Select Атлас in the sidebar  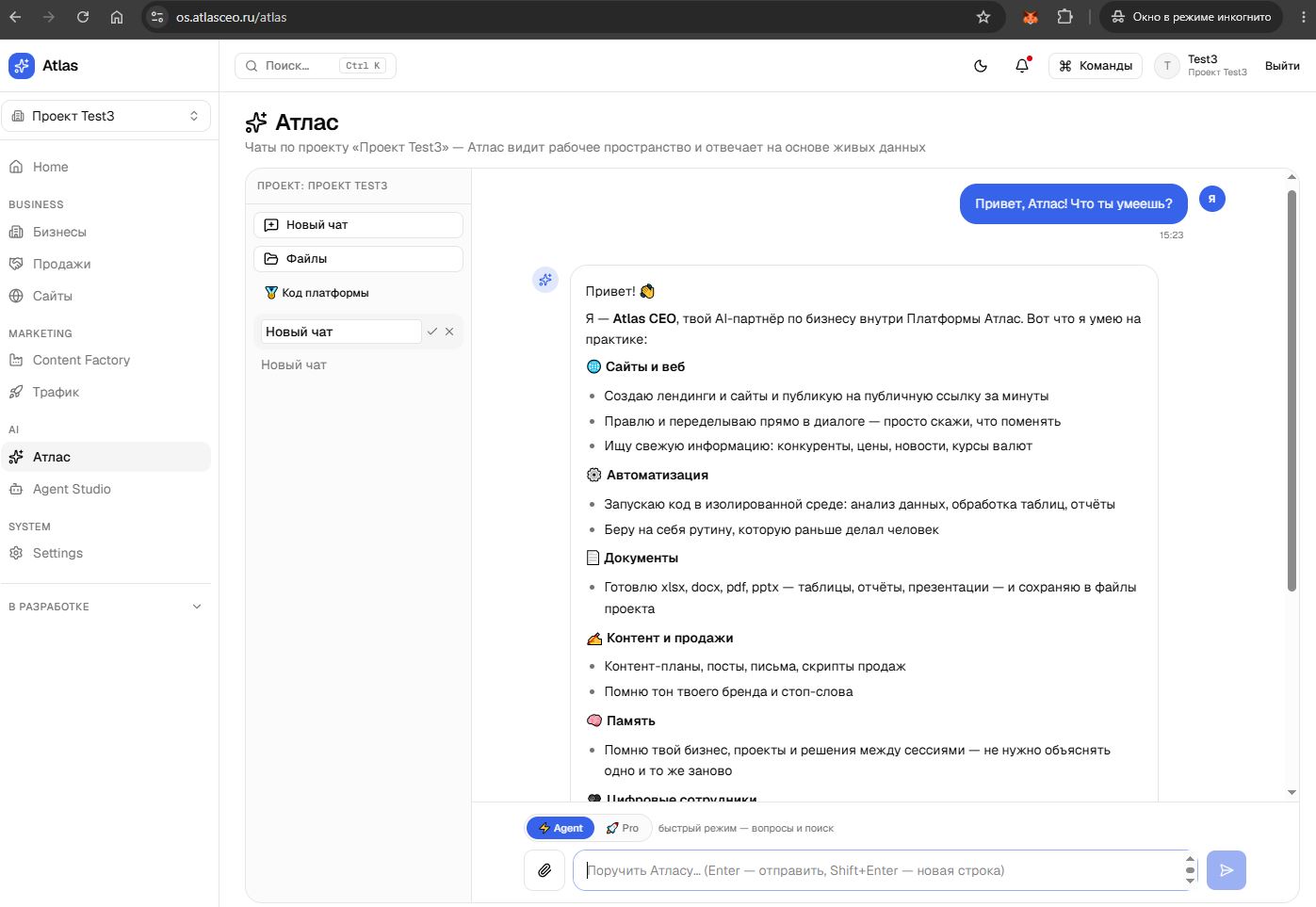pyautogui.click(x=106, y=457)
